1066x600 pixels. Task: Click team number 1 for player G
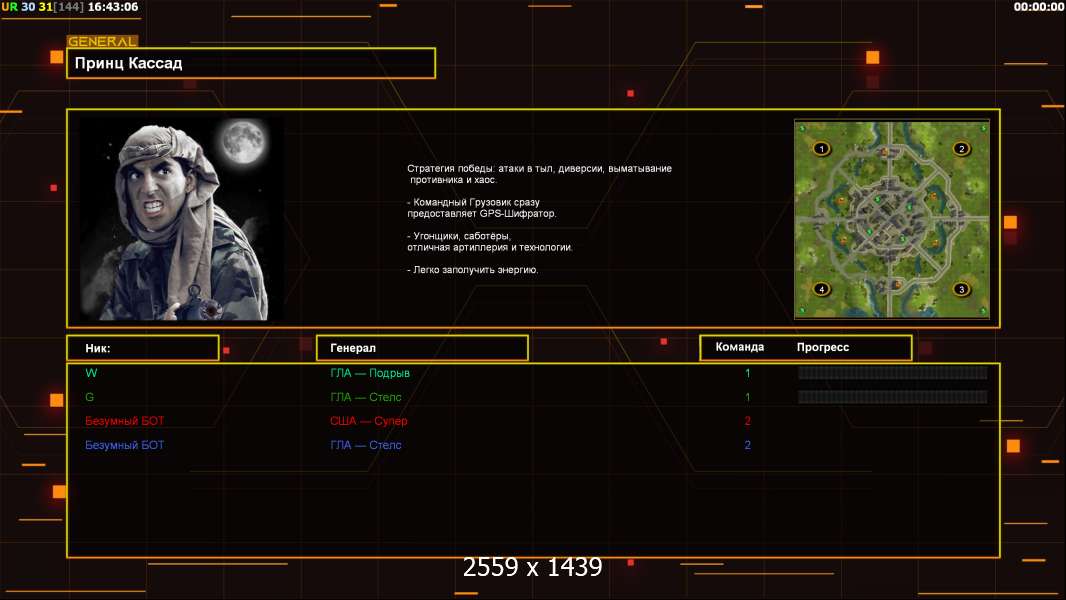[747, 397]
